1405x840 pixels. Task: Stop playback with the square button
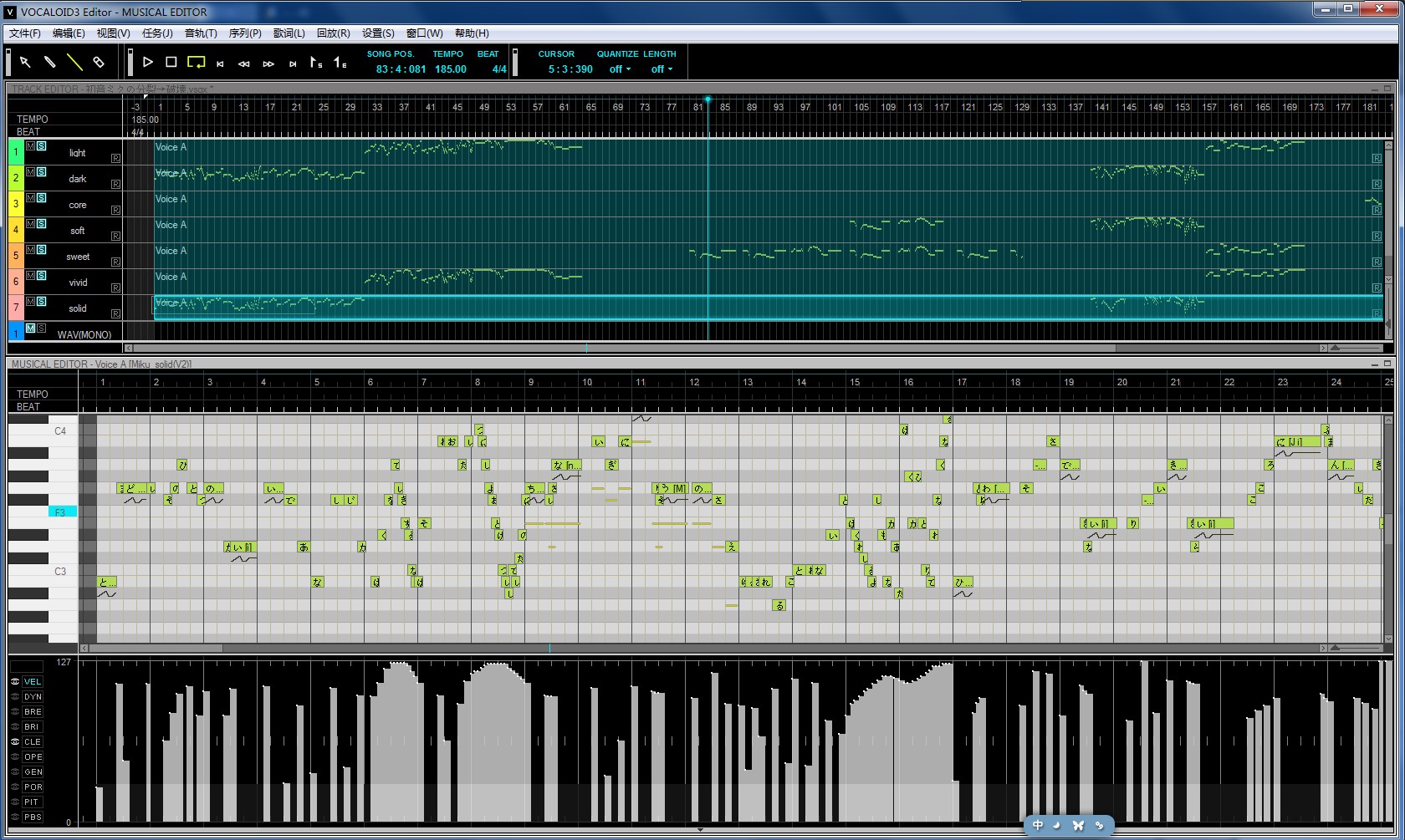pyautogui.click(x=171, y=62)
